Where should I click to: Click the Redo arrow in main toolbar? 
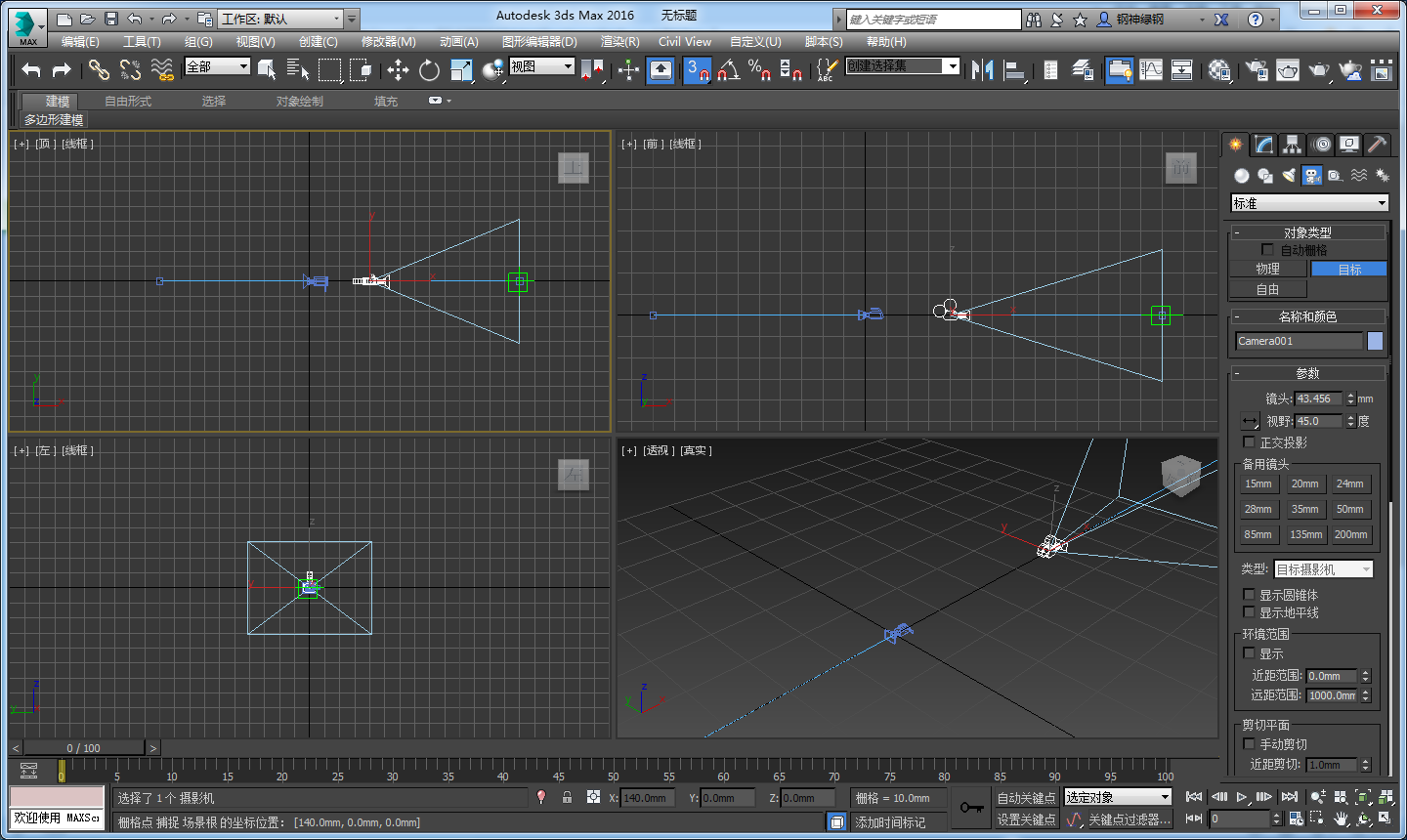(62, 69)
